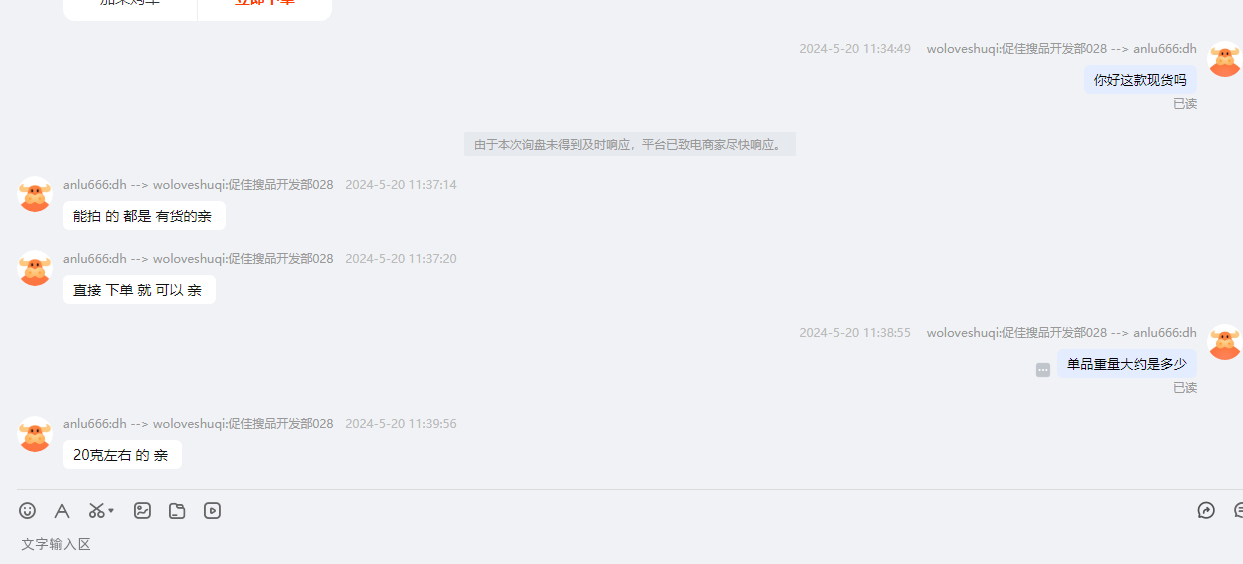Click the forward/transfer chat icon
Viewport: 1243px width, 564px height.
[1206, 510]
